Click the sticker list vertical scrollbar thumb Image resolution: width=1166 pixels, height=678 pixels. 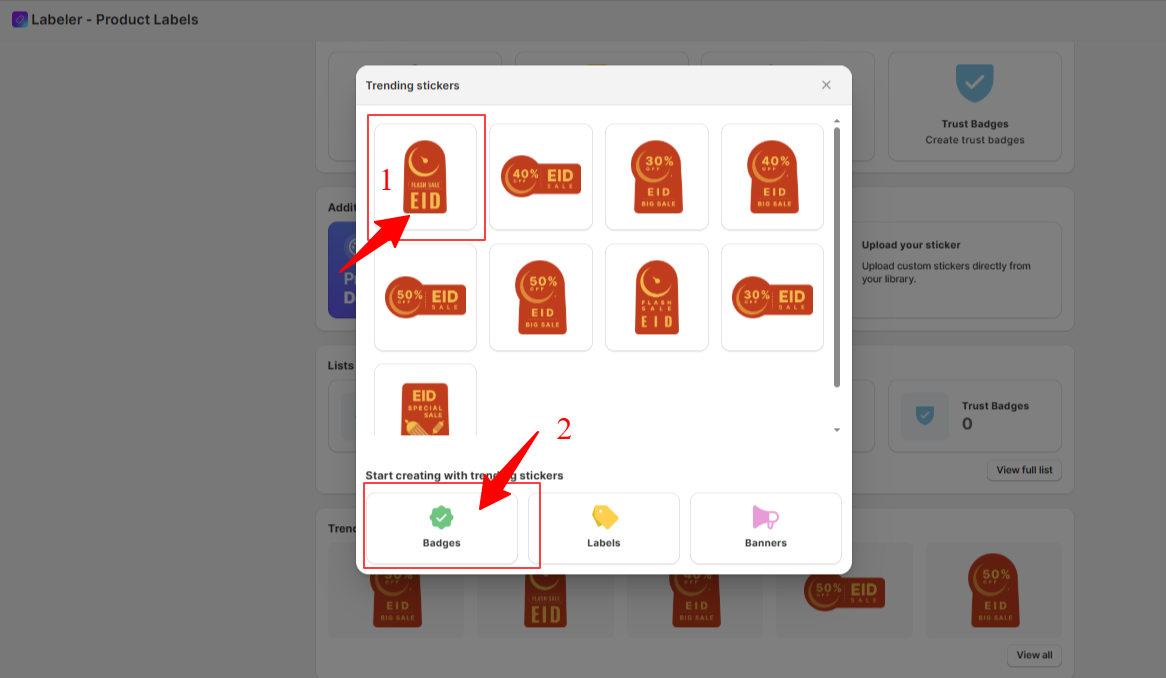837,257
